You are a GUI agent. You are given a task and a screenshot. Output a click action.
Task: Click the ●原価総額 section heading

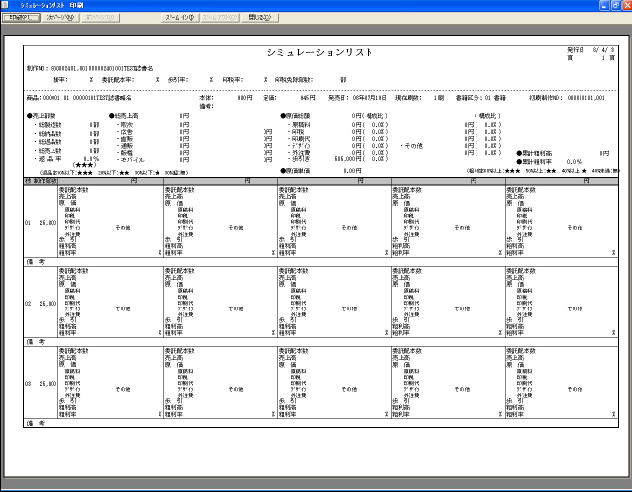point(295,116)
